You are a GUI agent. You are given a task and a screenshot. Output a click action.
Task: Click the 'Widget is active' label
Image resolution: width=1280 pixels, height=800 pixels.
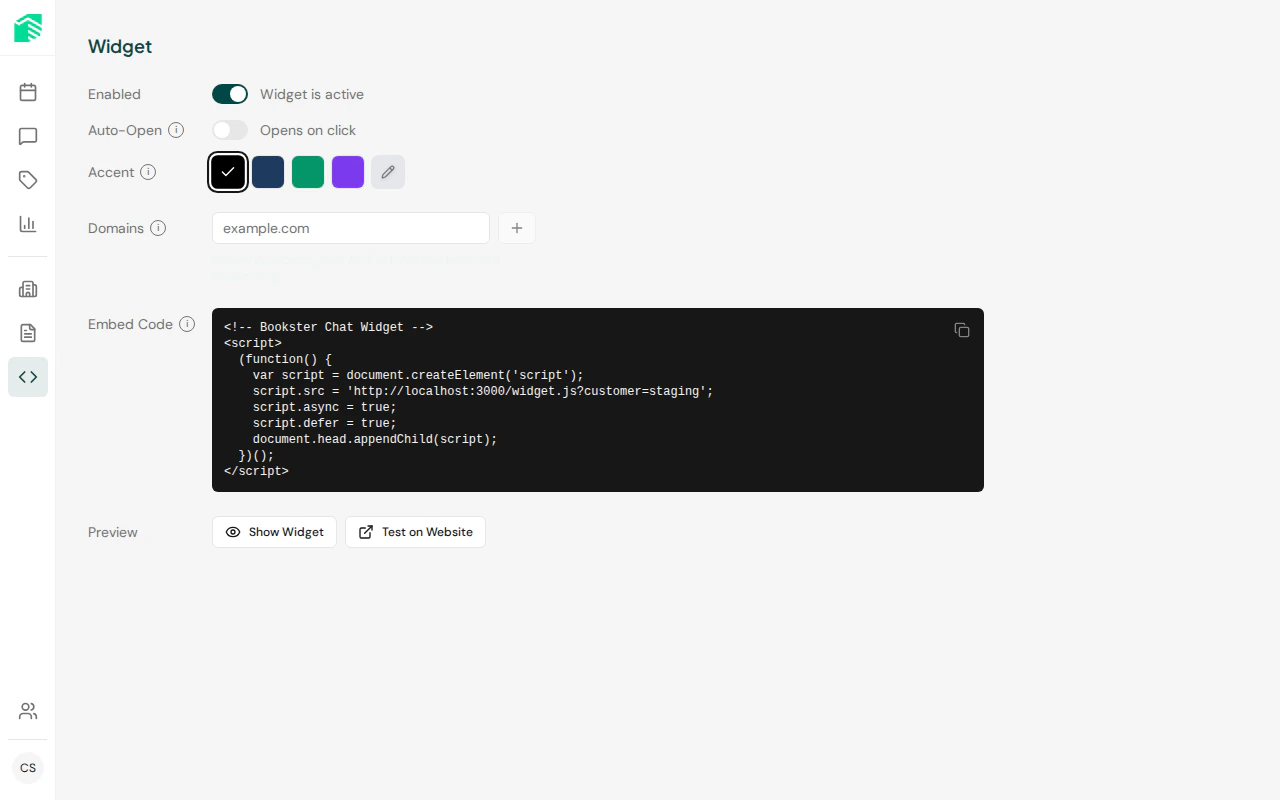[312, 94]
